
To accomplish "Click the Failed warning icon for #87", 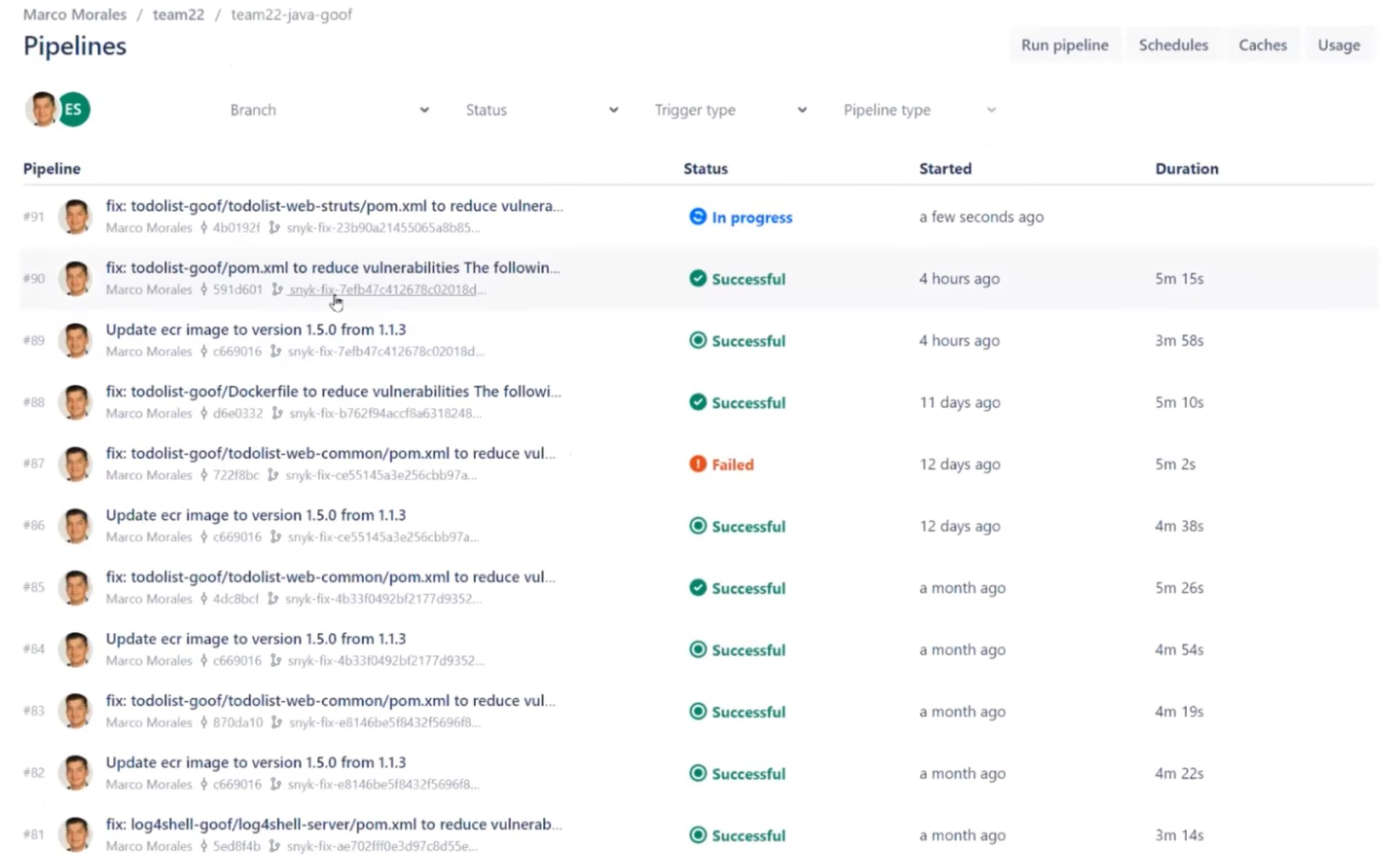I will pyautogui.click(x=697, y=464).
